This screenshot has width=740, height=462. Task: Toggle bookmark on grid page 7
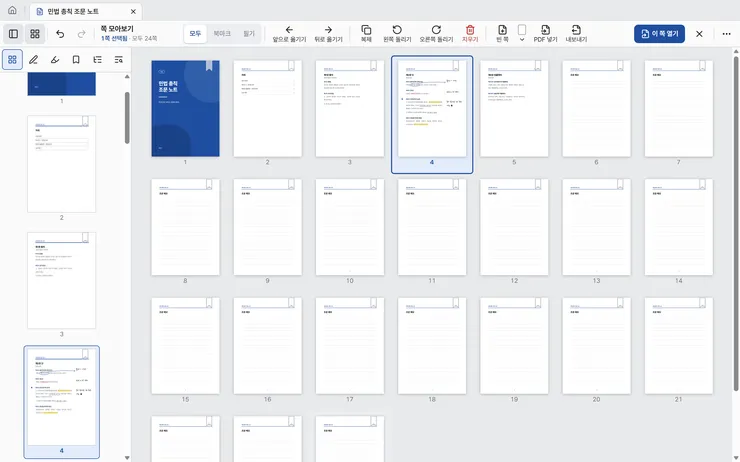pos(702,66)
